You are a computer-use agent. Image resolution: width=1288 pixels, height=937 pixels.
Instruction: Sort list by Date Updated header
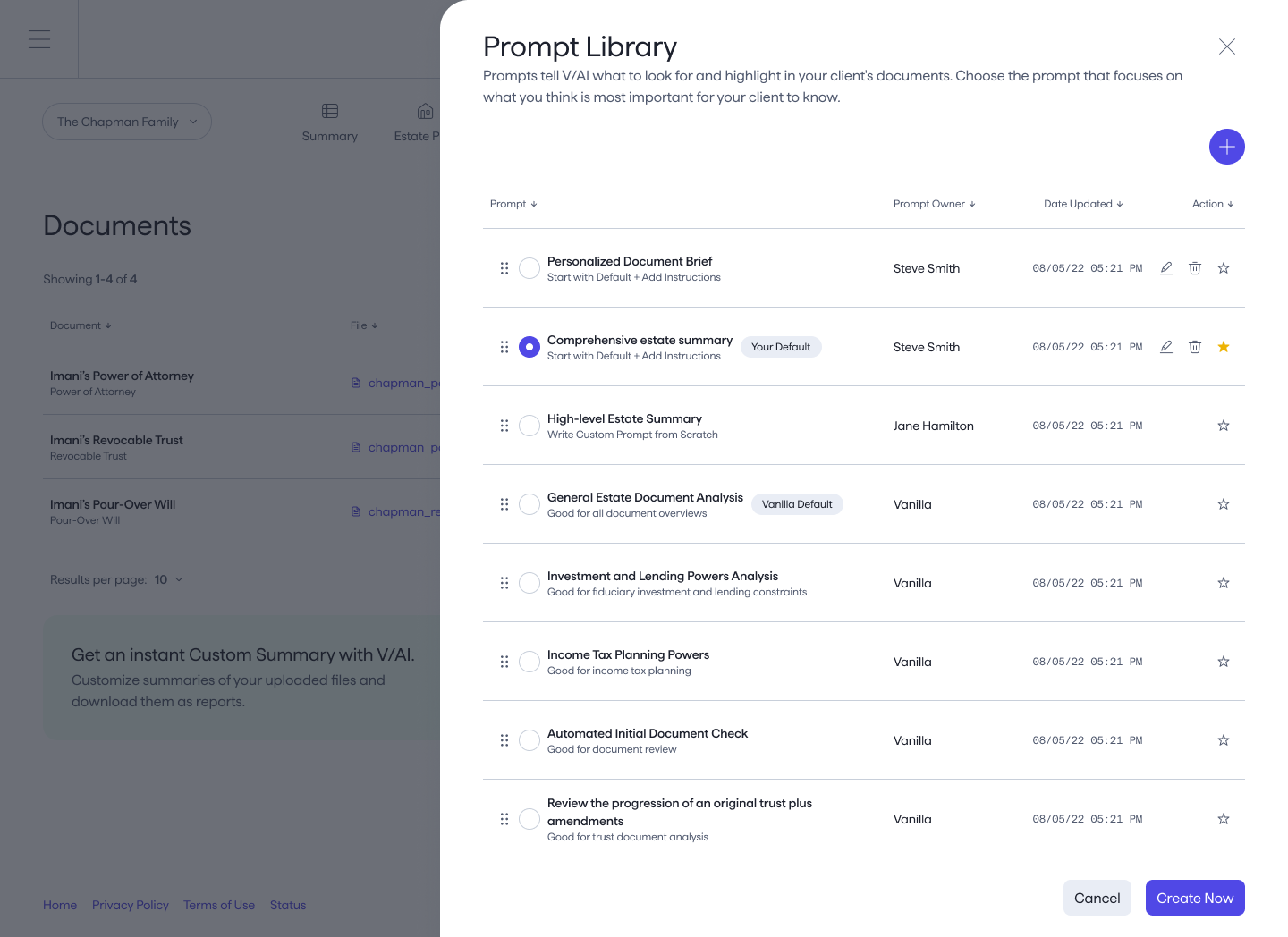(x=1082, y=204)
